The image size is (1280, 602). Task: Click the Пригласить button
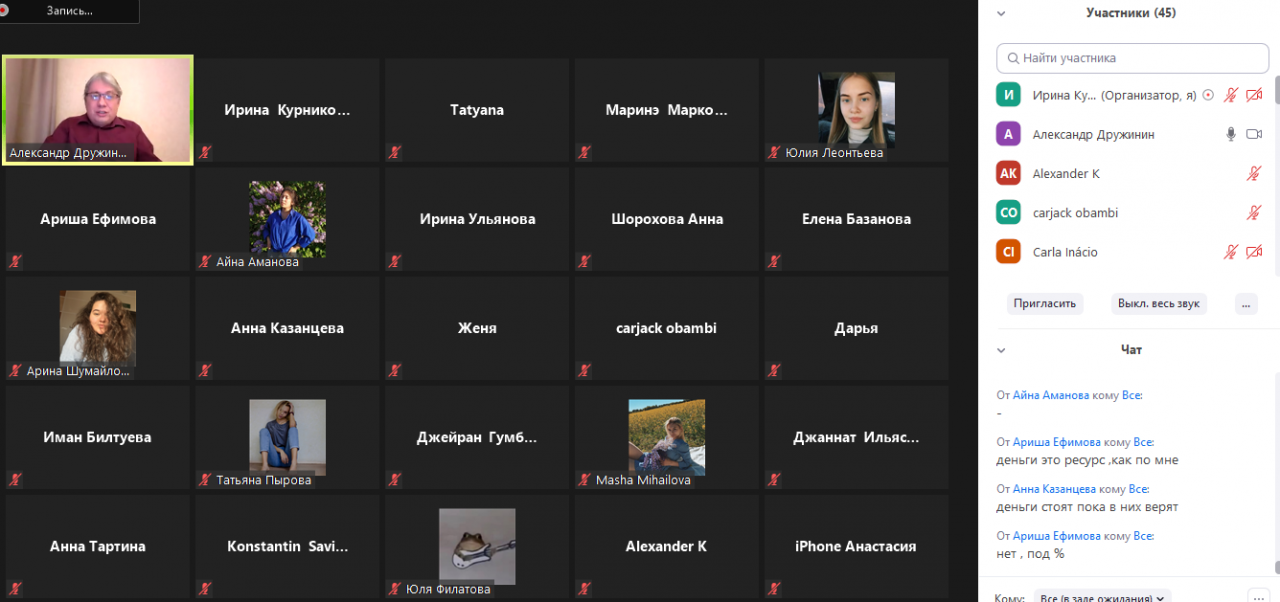coord(1045,304)
